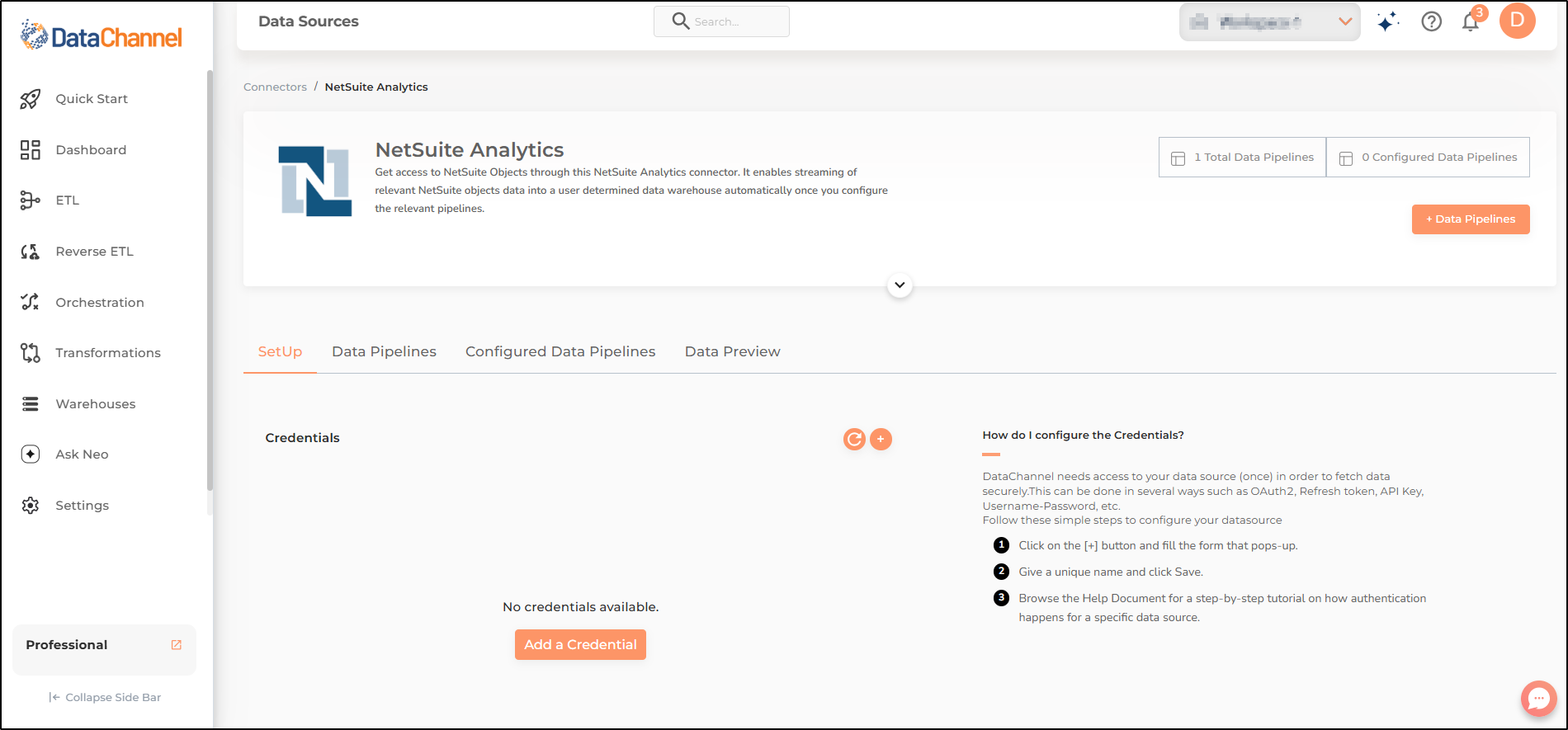Collapse the side bar
The image size is (1568, 730).
(105, 698)
